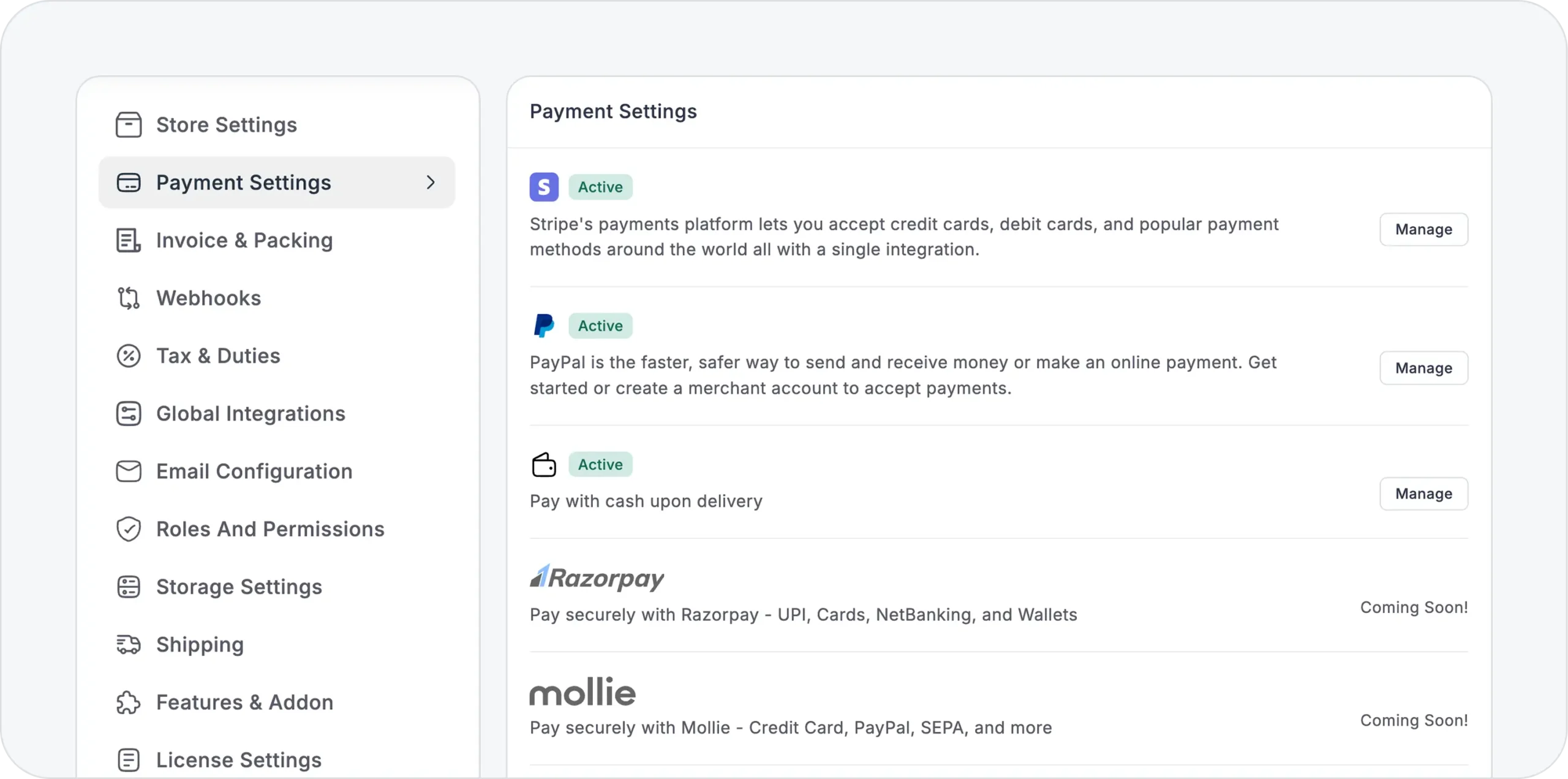Viewport: 1568px width, 779px height.
Task: Expand the Payment Settings chevron arrow
Action: [x=431, y=183]
